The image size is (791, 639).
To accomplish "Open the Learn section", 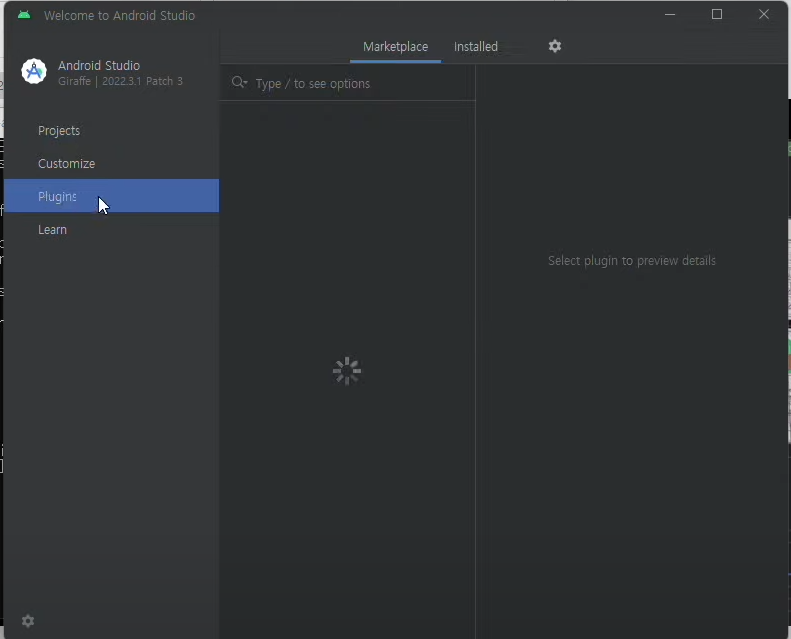I will point(111,229).
